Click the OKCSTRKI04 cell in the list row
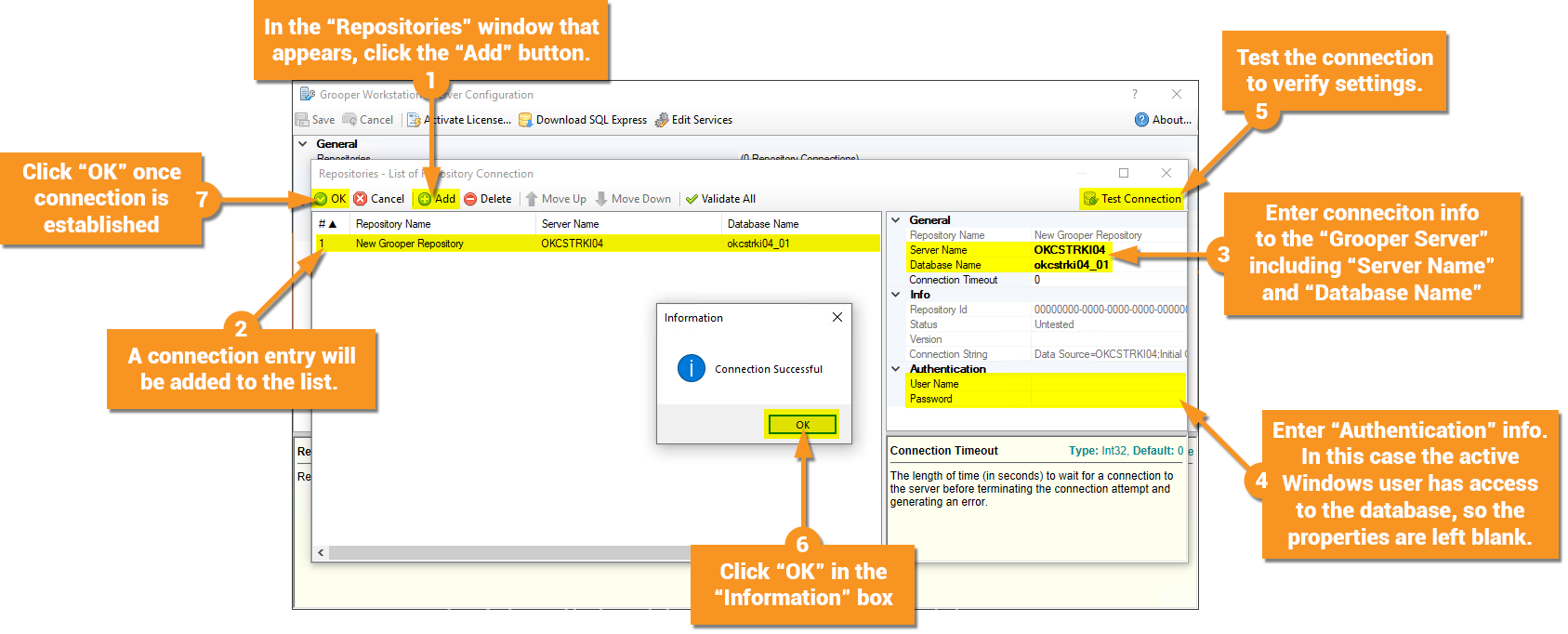1568x634 pixels. coord(573,244)
